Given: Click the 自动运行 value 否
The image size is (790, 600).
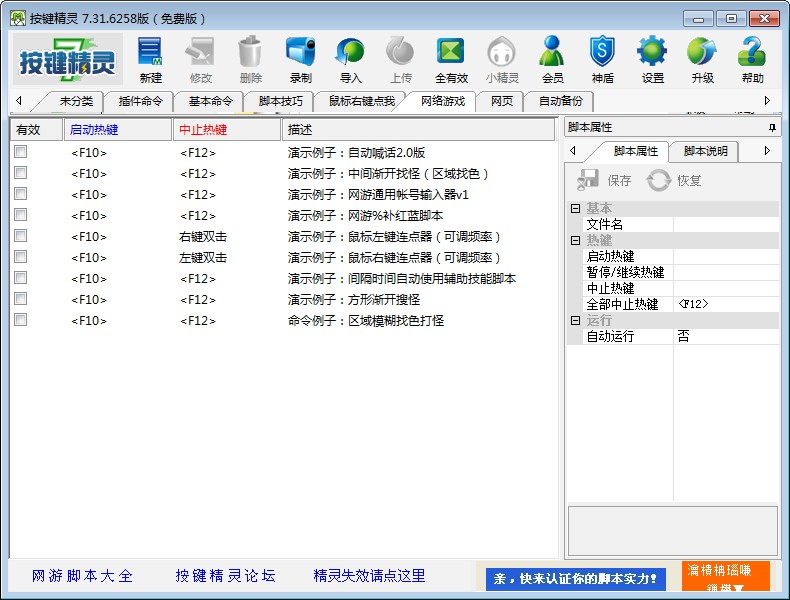Looking at the screenshot, I should pos(726,337).
